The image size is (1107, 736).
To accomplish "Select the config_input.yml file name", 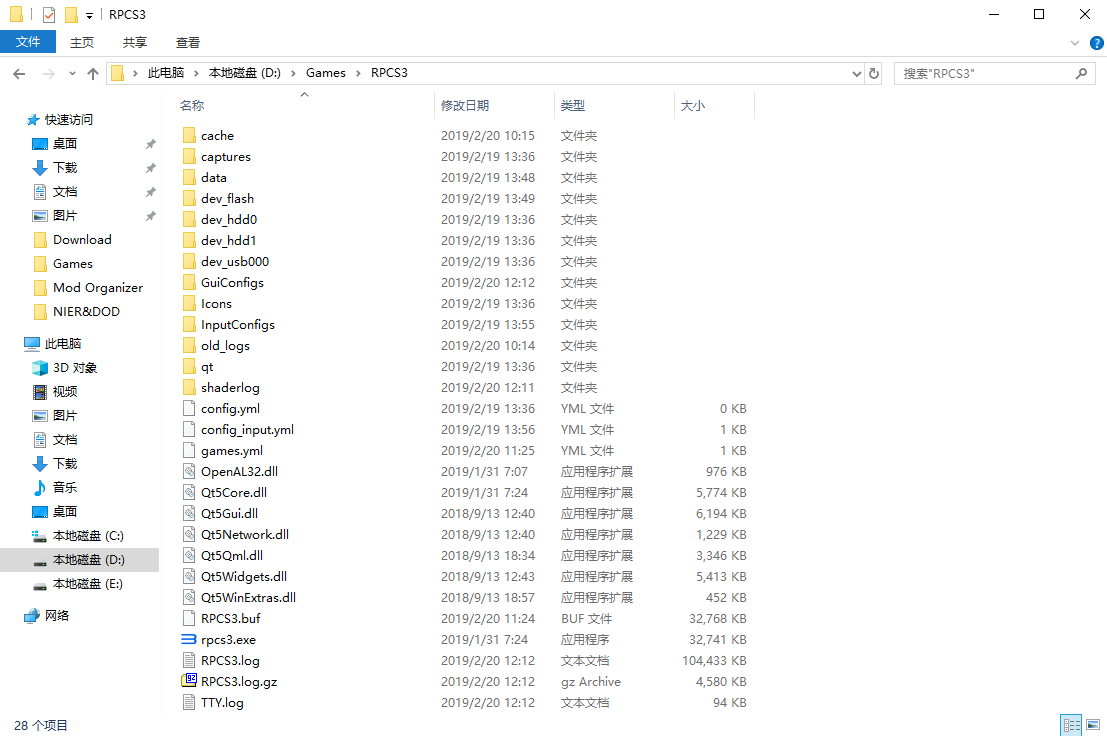I will (247, 430).
